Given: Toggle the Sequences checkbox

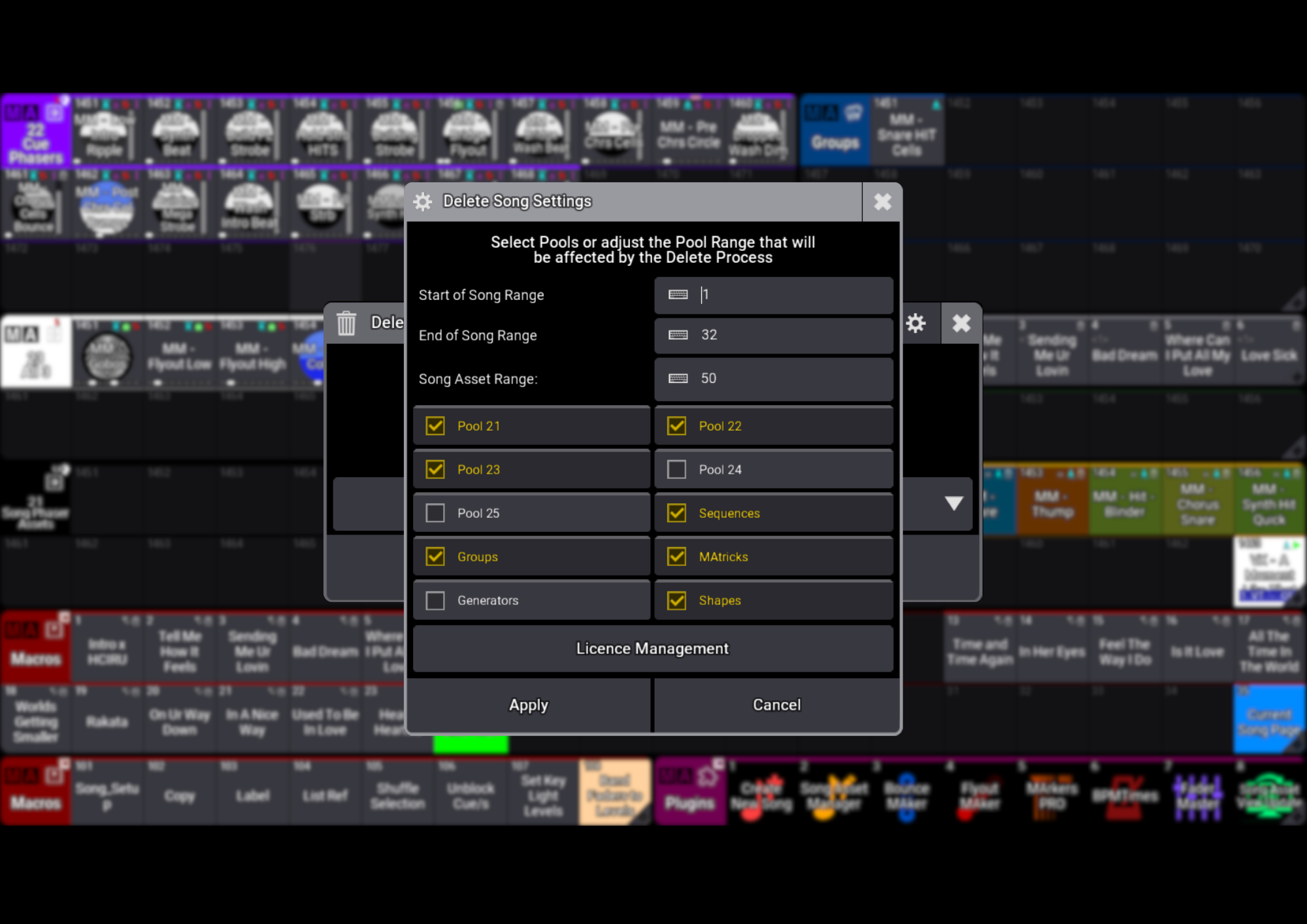Looking at the screenshot, I should click(x=676, y=513).
